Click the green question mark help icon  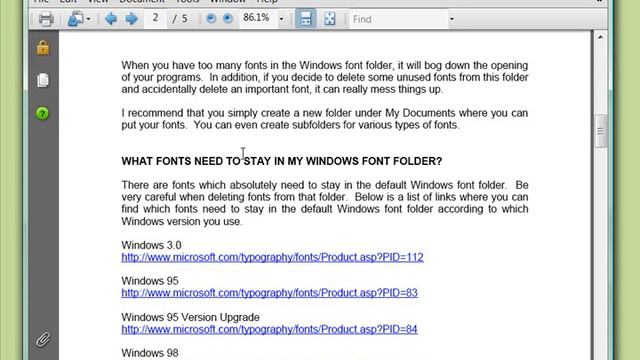pos(42,113)
